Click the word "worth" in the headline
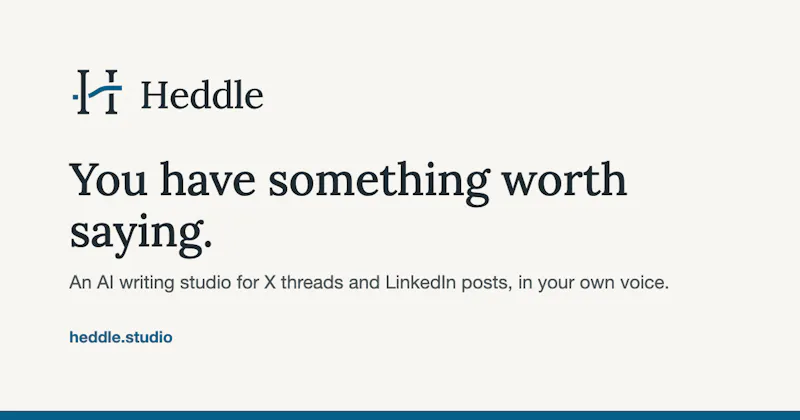The width and height of the screenshot is (800, 420). click(564, 179)
